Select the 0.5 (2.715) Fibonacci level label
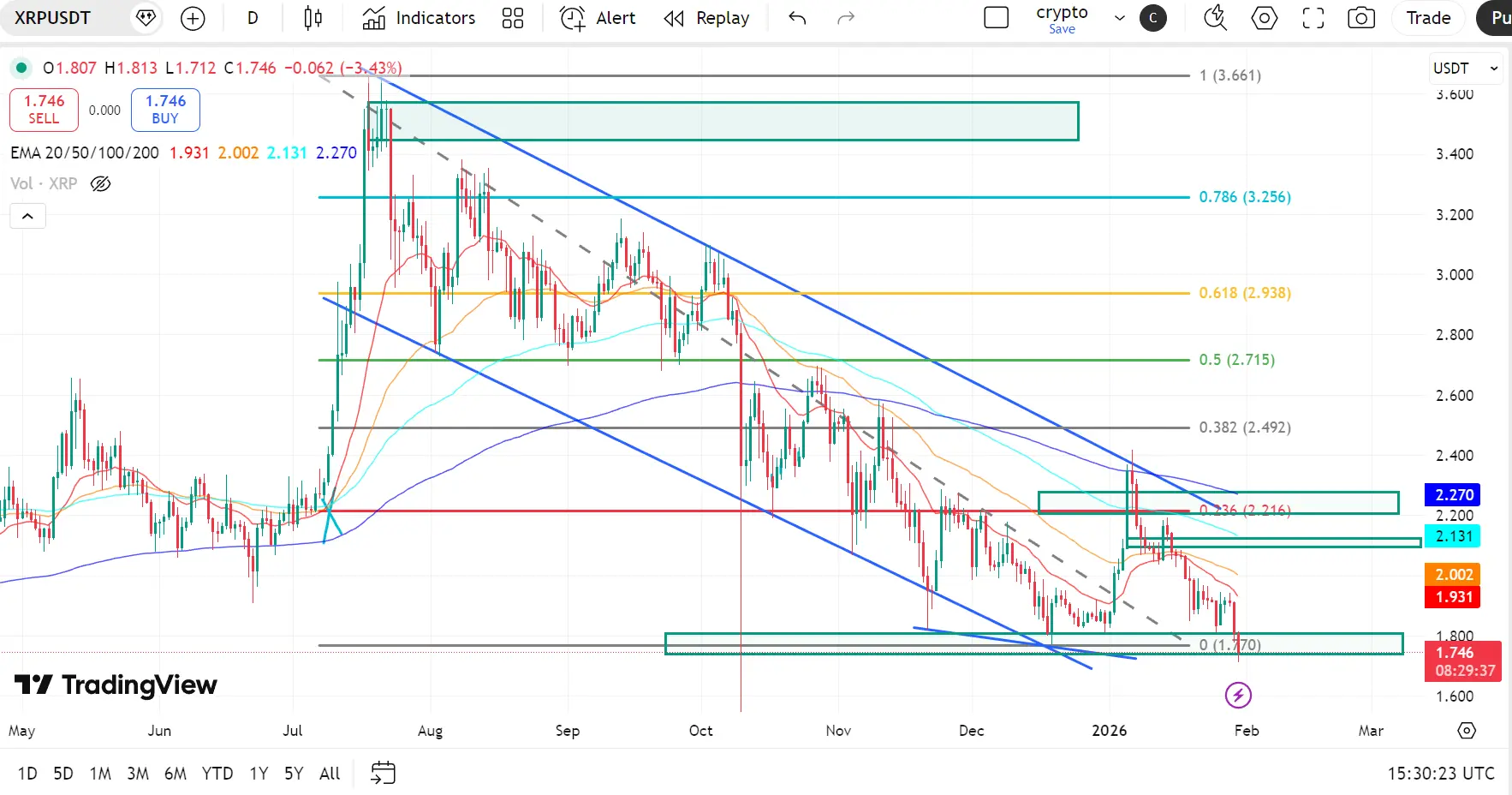Screen dimensions: 1512x795 [1237, 360]
